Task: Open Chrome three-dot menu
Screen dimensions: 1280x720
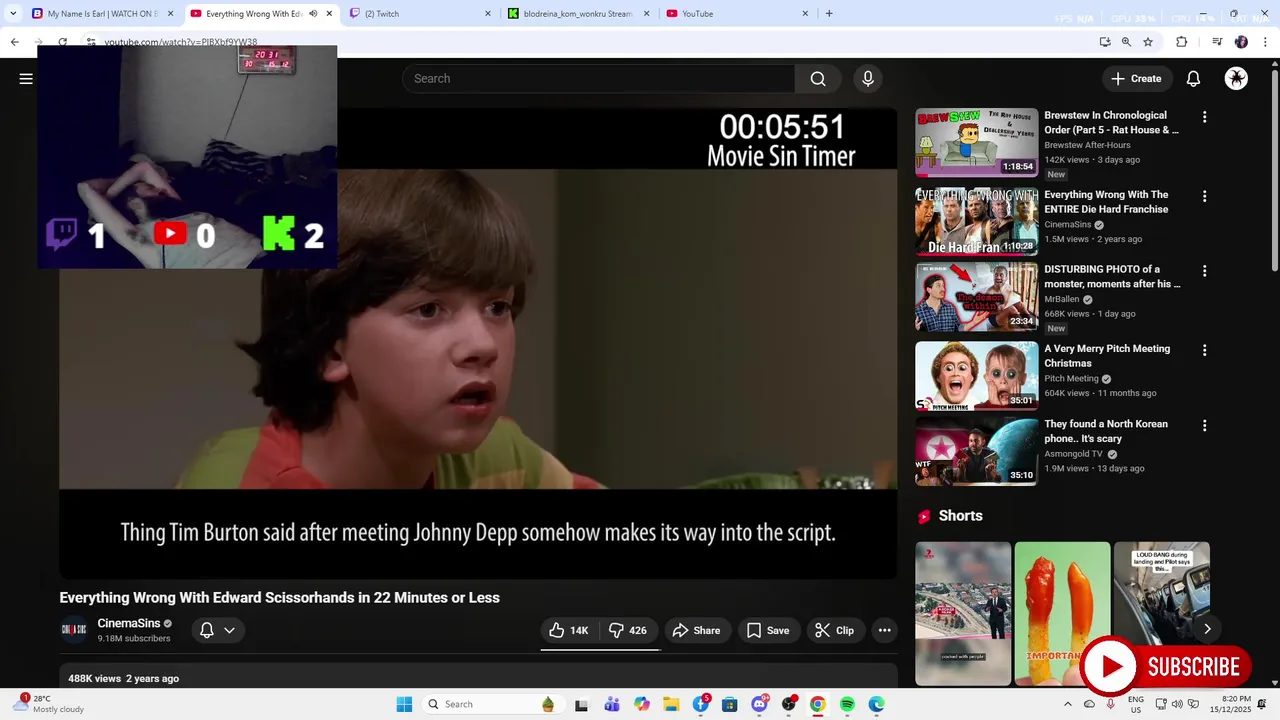Action: point(1264,42)
